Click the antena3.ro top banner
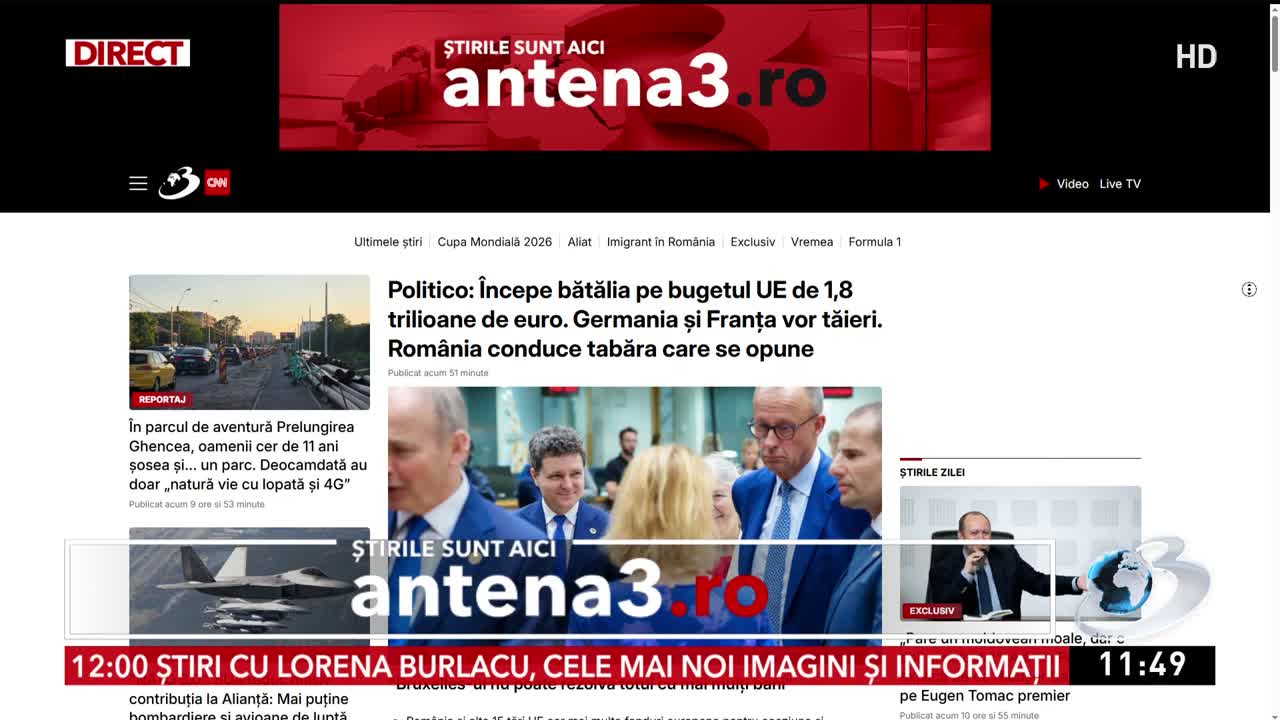The width and height of the screenshot is (1280, 720). pyautogui.click(x=635, y=77)
